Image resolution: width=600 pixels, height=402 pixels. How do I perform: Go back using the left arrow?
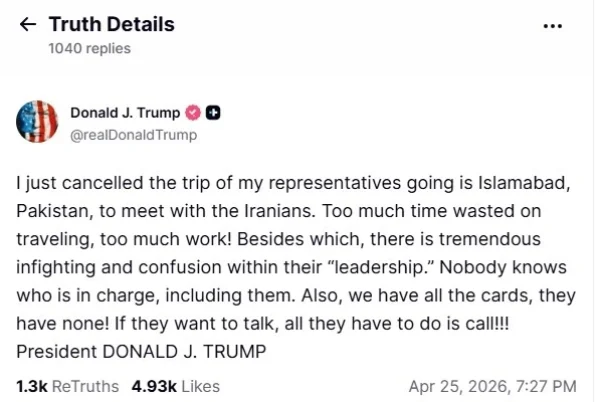pyautogui.click(x=28, y=25)
